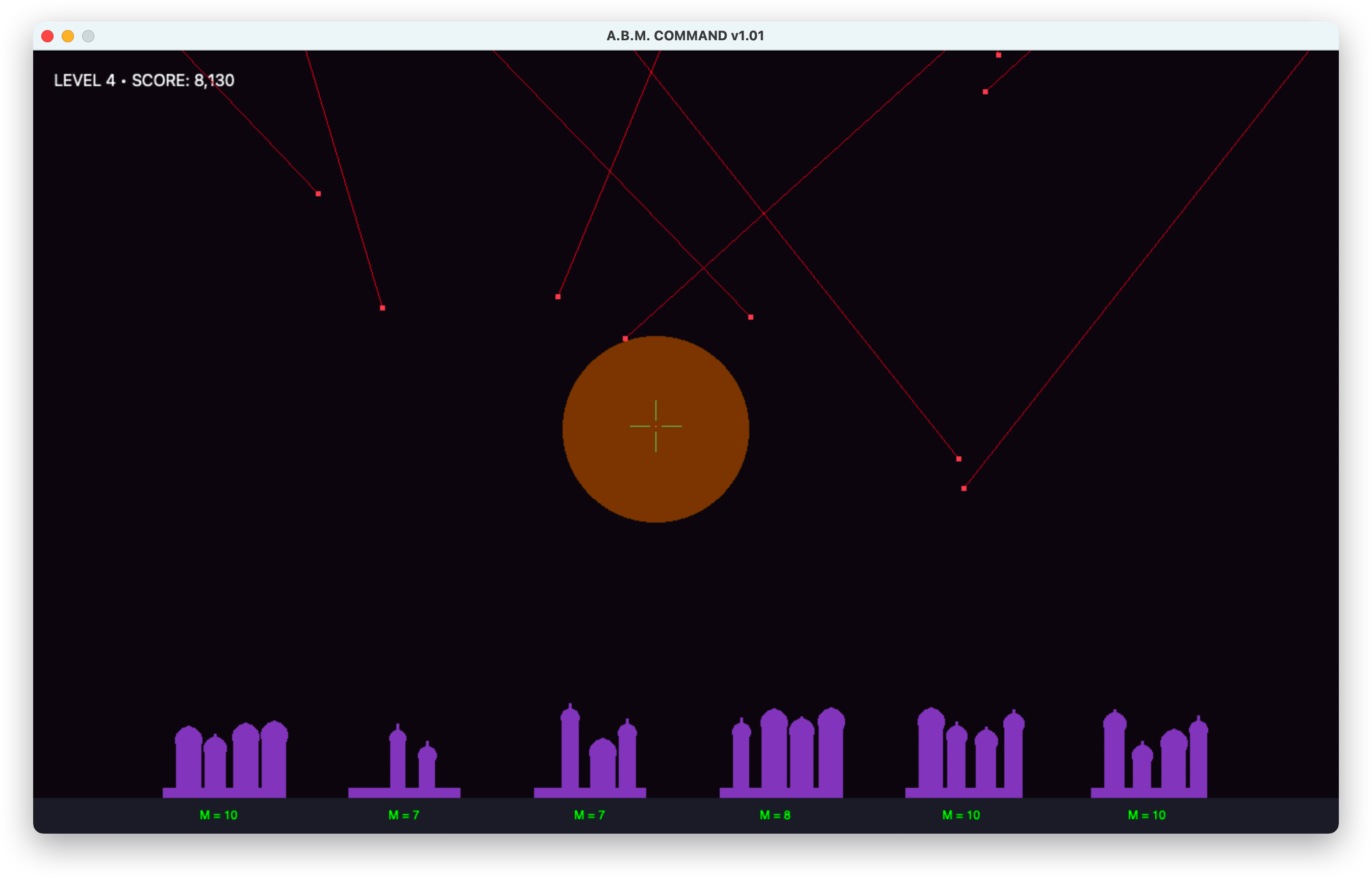Click the red warhead touching the explosion's top edge

[x=625, y=339]
